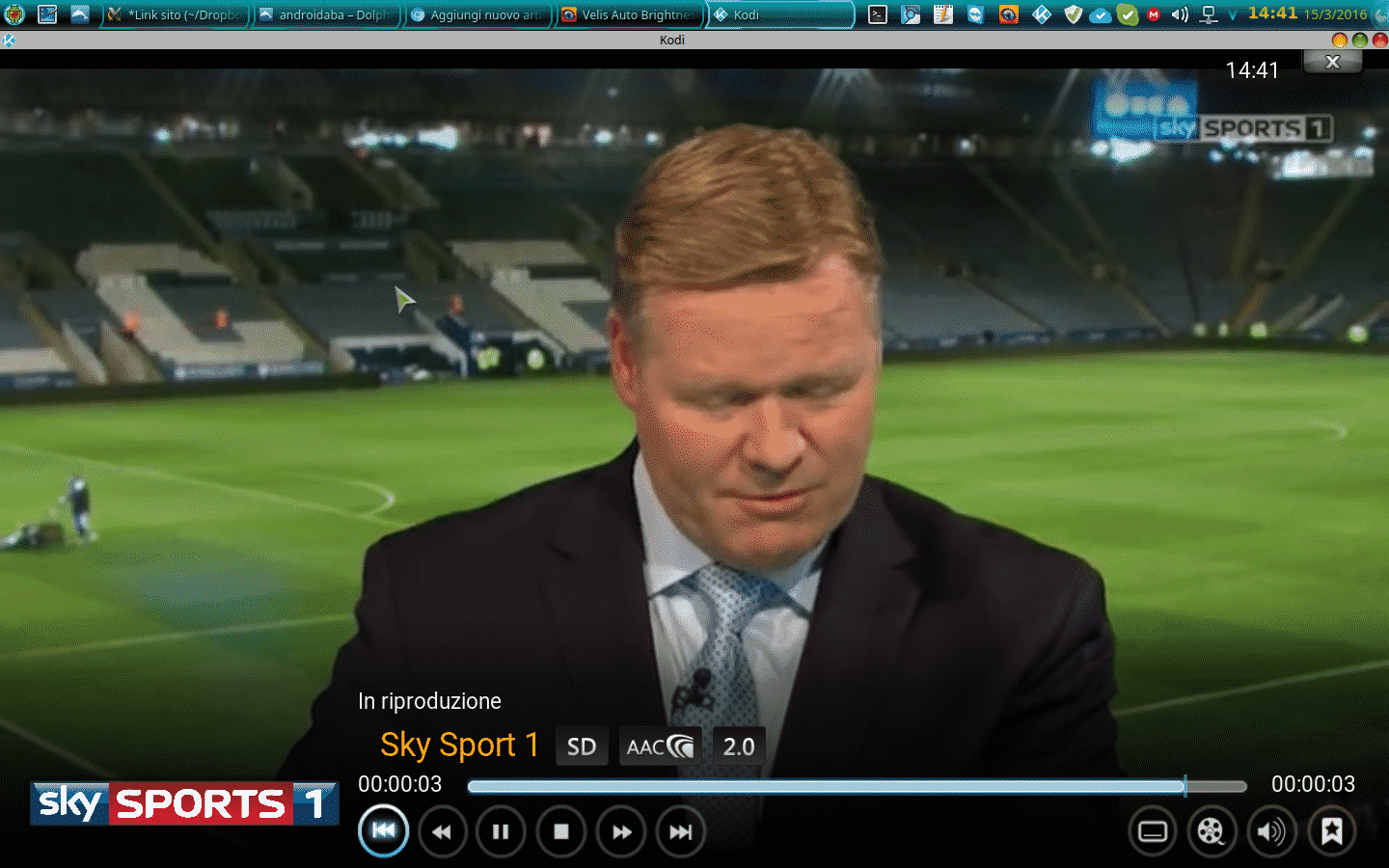Open the shield security tray icon

pos(1074,14)
